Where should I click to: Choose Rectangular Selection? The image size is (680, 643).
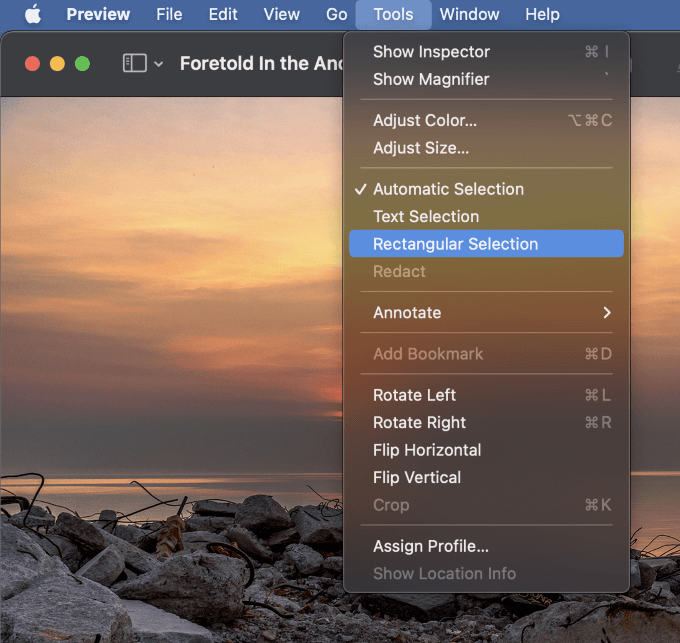point(486,244)
